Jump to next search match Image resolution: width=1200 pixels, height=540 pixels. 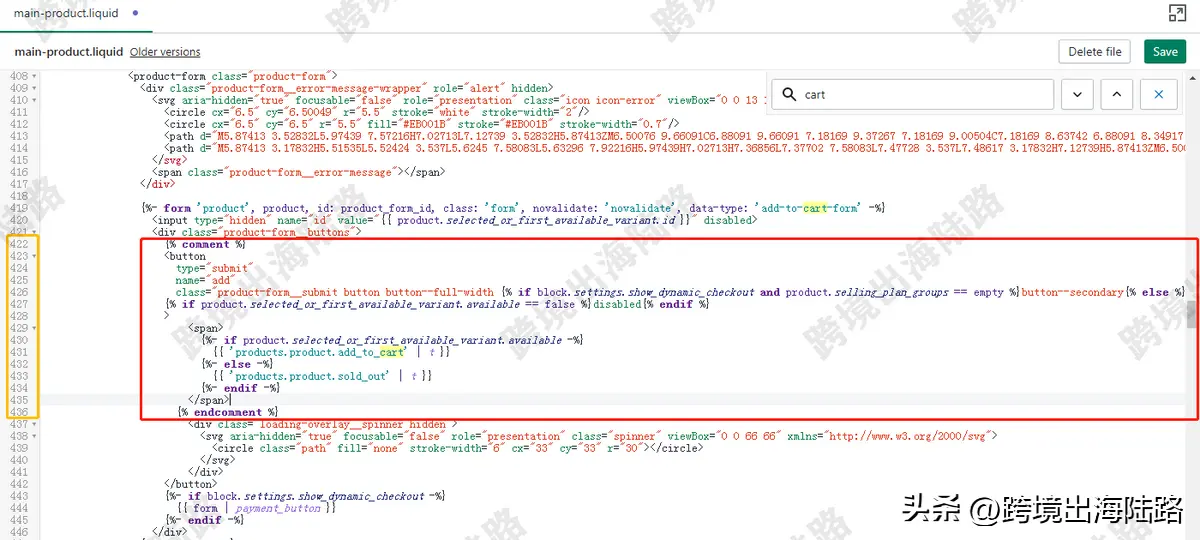[x=1076, y=94]
